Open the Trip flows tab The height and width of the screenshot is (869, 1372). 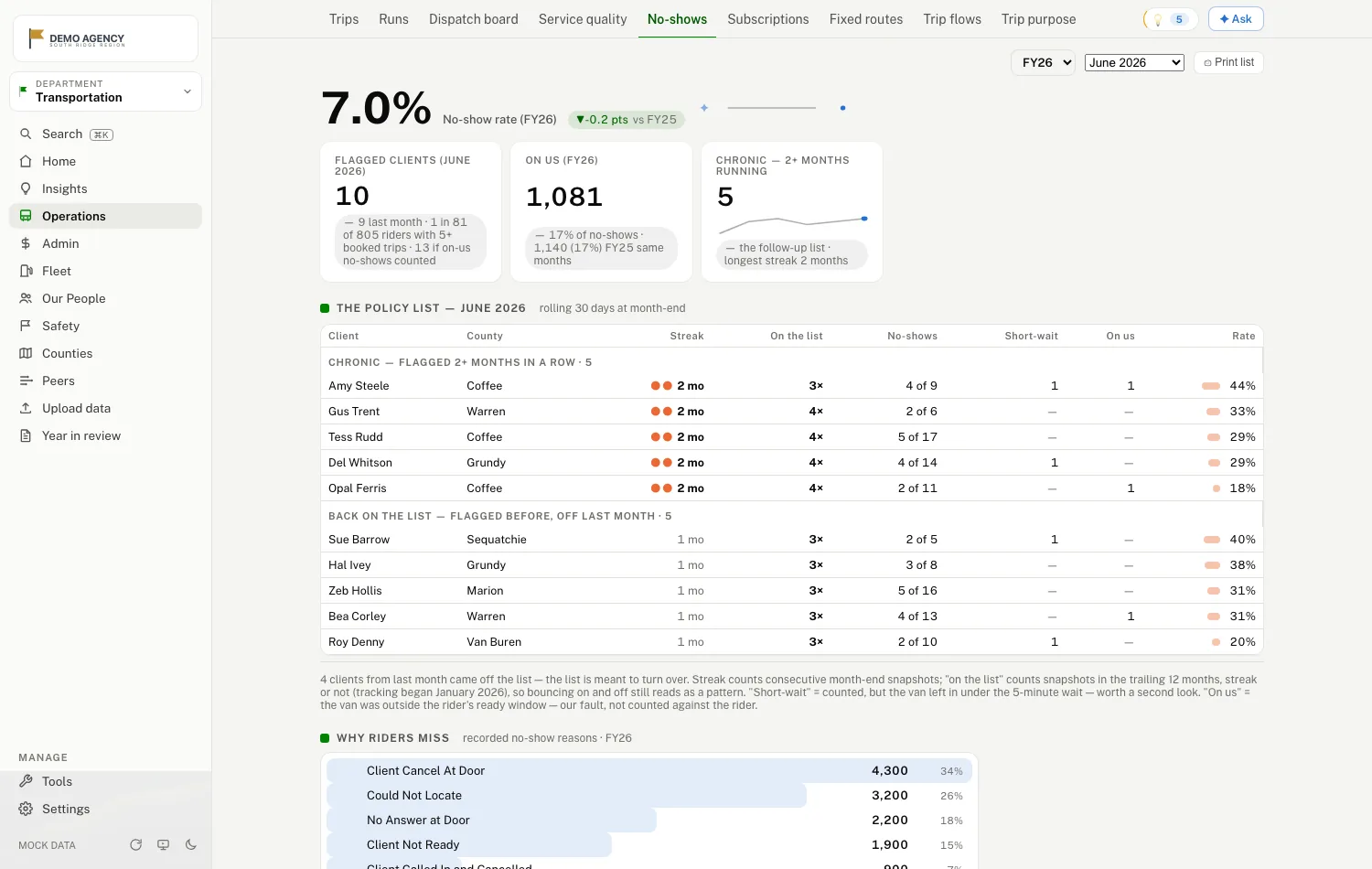point(952,19)
